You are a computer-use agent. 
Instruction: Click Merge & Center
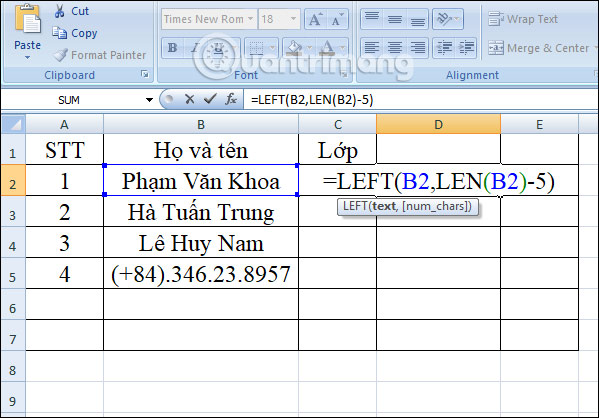tap(539, 48)
